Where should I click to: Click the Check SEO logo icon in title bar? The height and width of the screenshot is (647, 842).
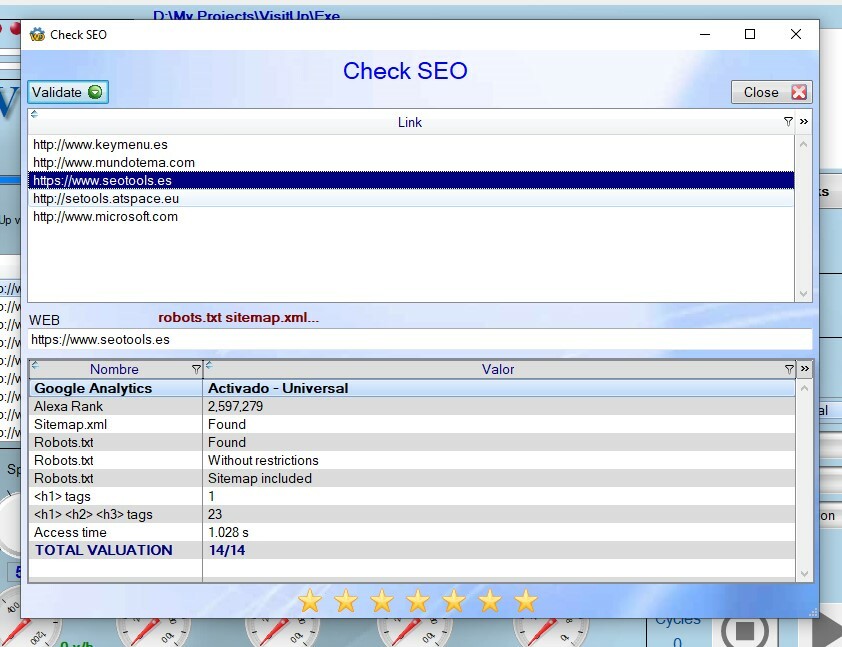point(36,34)
